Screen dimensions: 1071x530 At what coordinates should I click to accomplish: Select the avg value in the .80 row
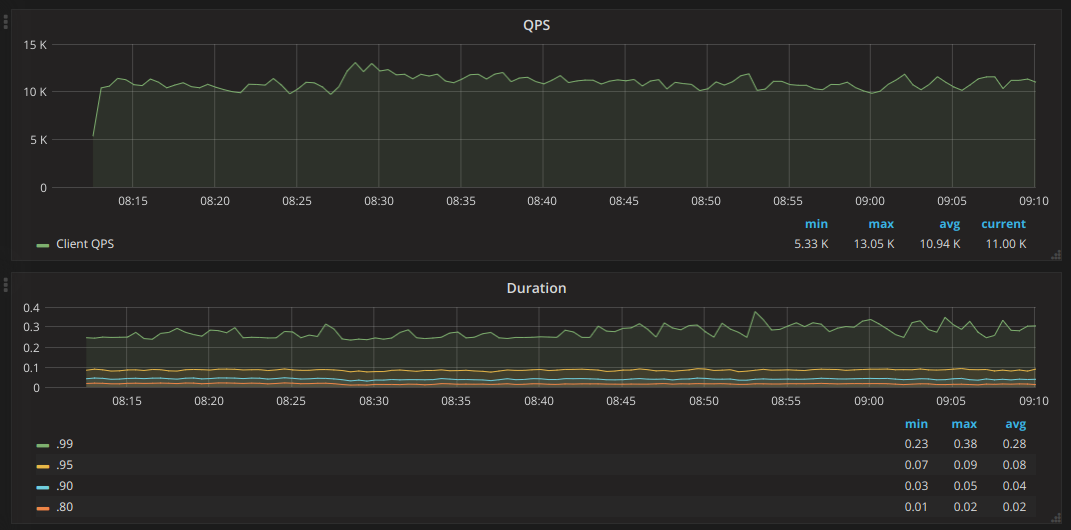click(x=1014, y=507)
